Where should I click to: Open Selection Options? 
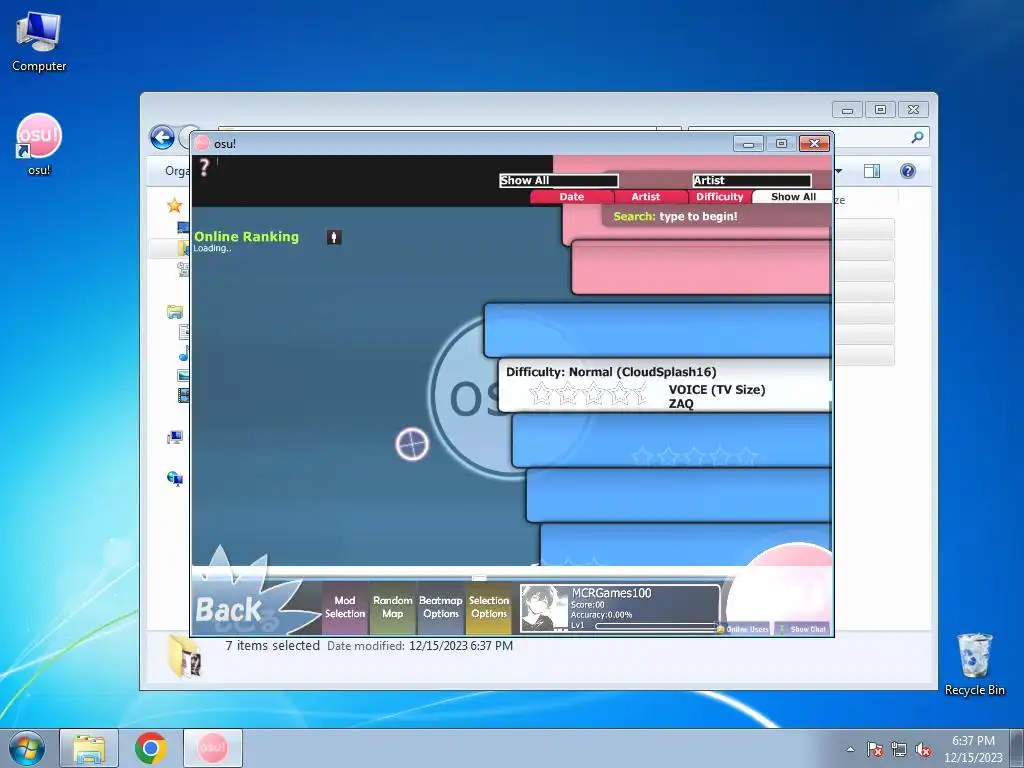point(488,607)
